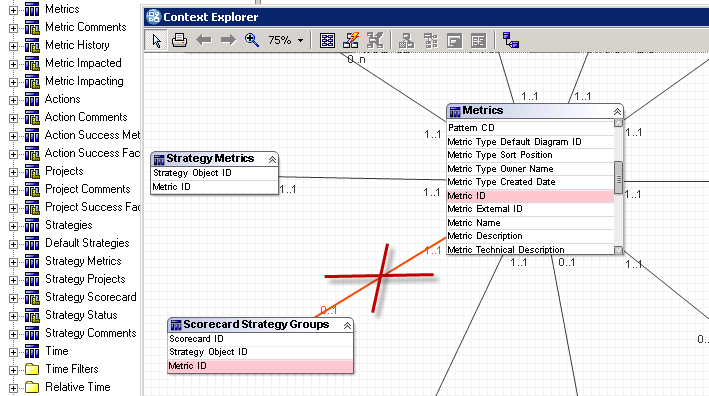
Task: Click the Context Explorer title bar icon
Action: coord(154,17)
